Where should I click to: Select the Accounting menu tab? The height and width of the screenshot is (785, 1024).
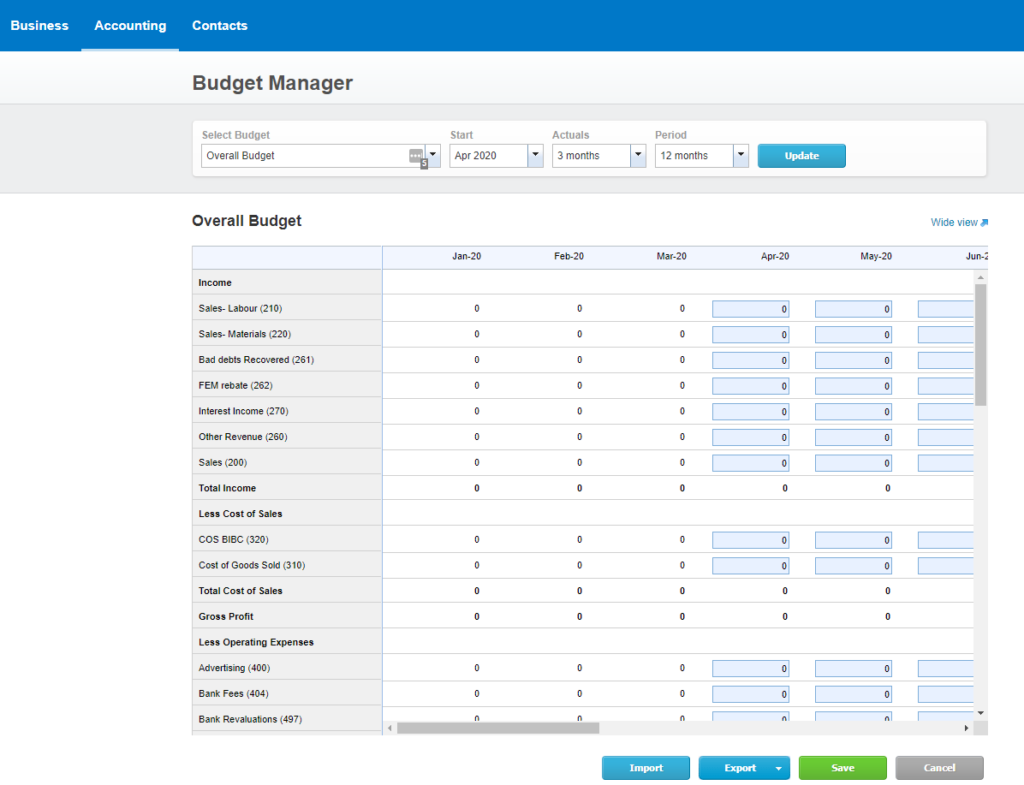(130, 25)
